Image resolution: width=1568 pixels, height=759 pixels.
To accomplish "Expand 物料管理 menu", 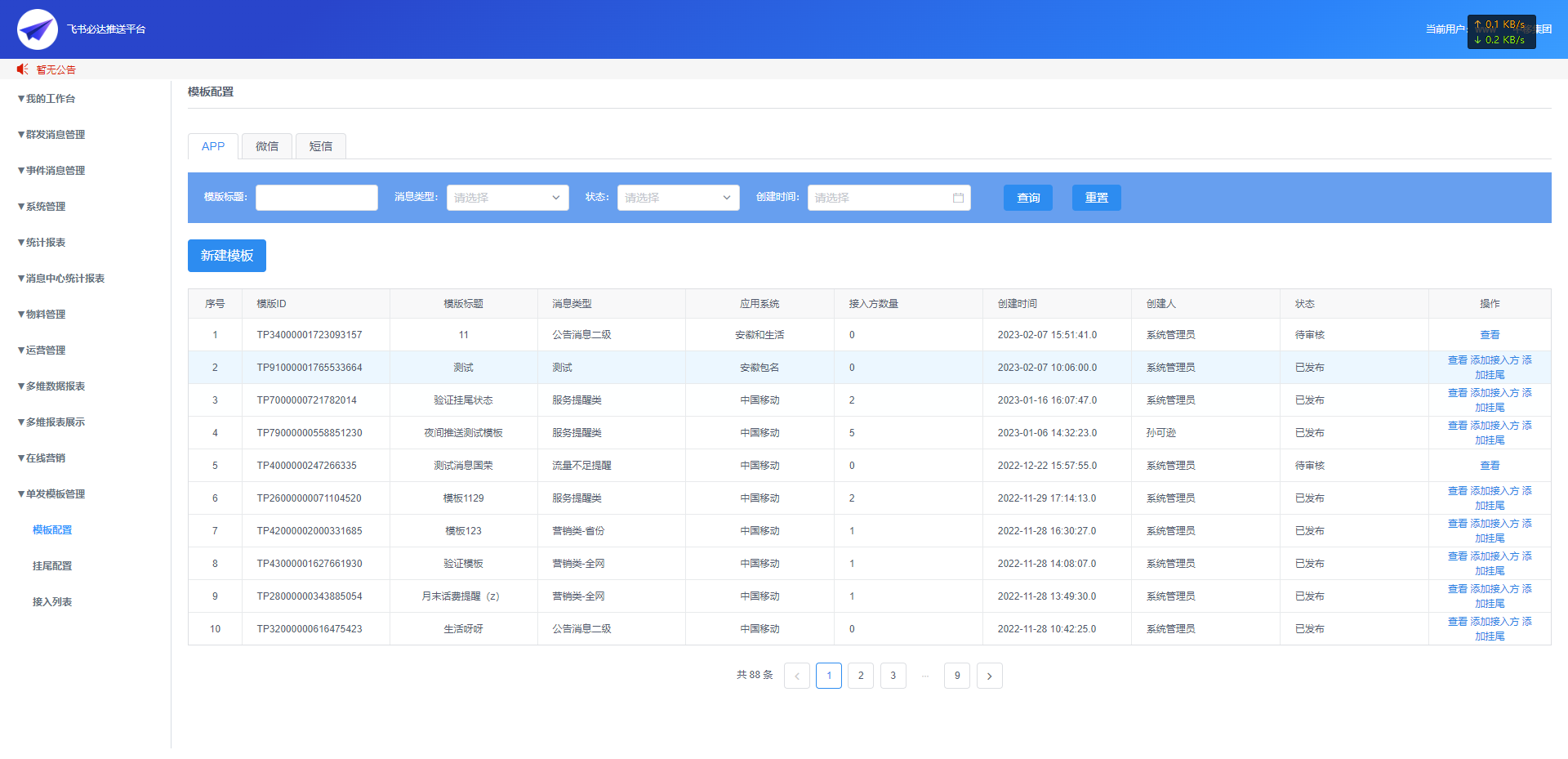I will [x=42, y=315].
